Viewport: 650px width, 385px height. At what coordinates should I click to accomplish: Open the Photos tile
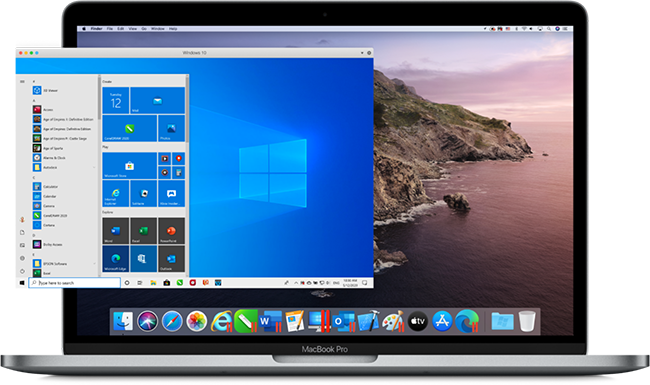(172, 128)
